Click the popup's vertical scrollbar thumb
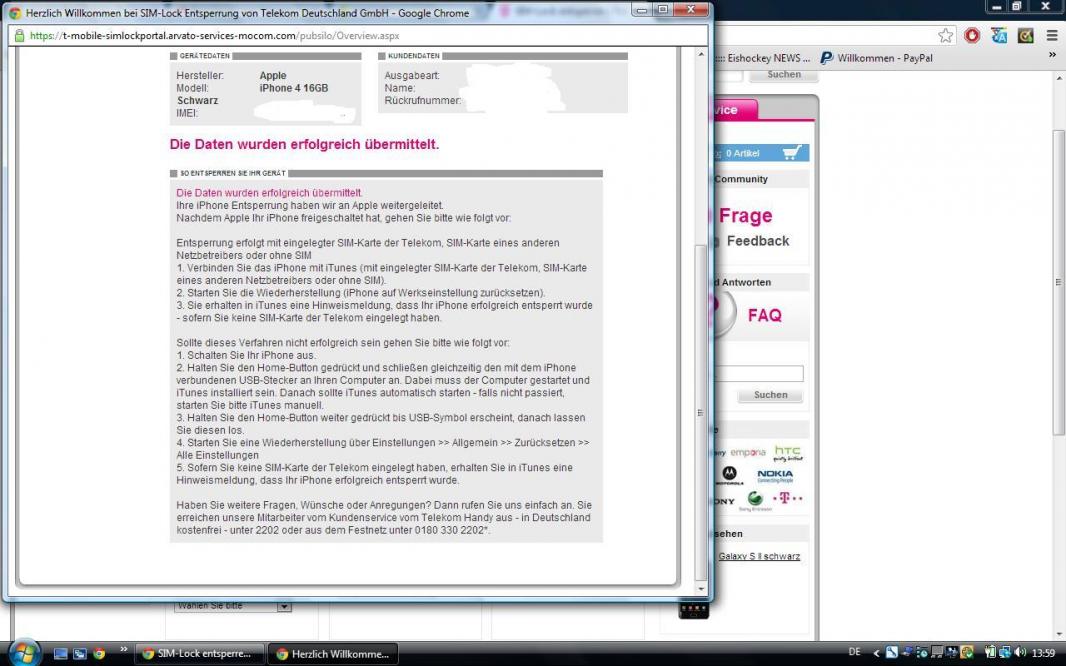The height and width of the screenshot is (666, 1066). 701,411
